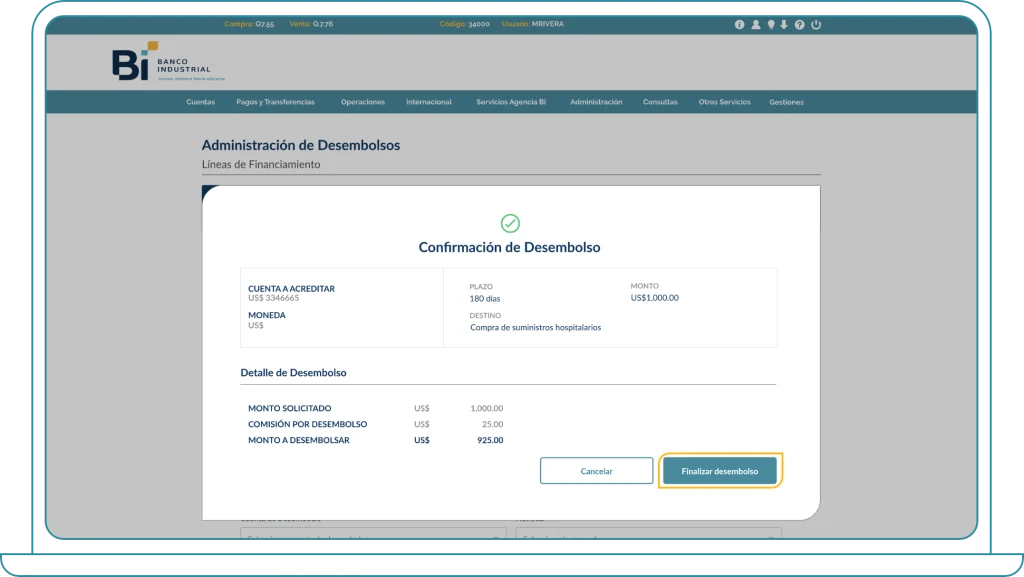This screenshot has height=577, width=1024.
Task: Open the user profile icon
Action: coord(756,25)
